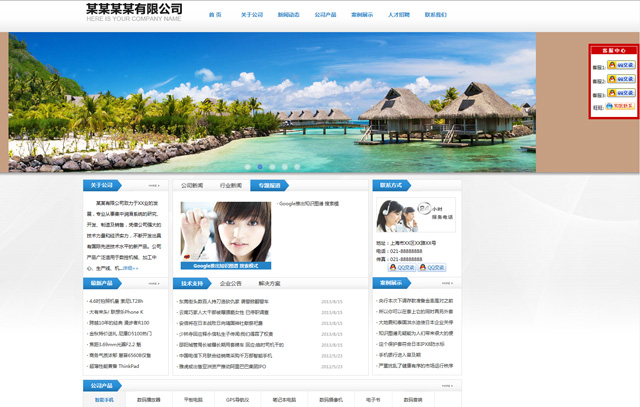
Task: Open the 新闻动态 navigation item
Action: 289,15
